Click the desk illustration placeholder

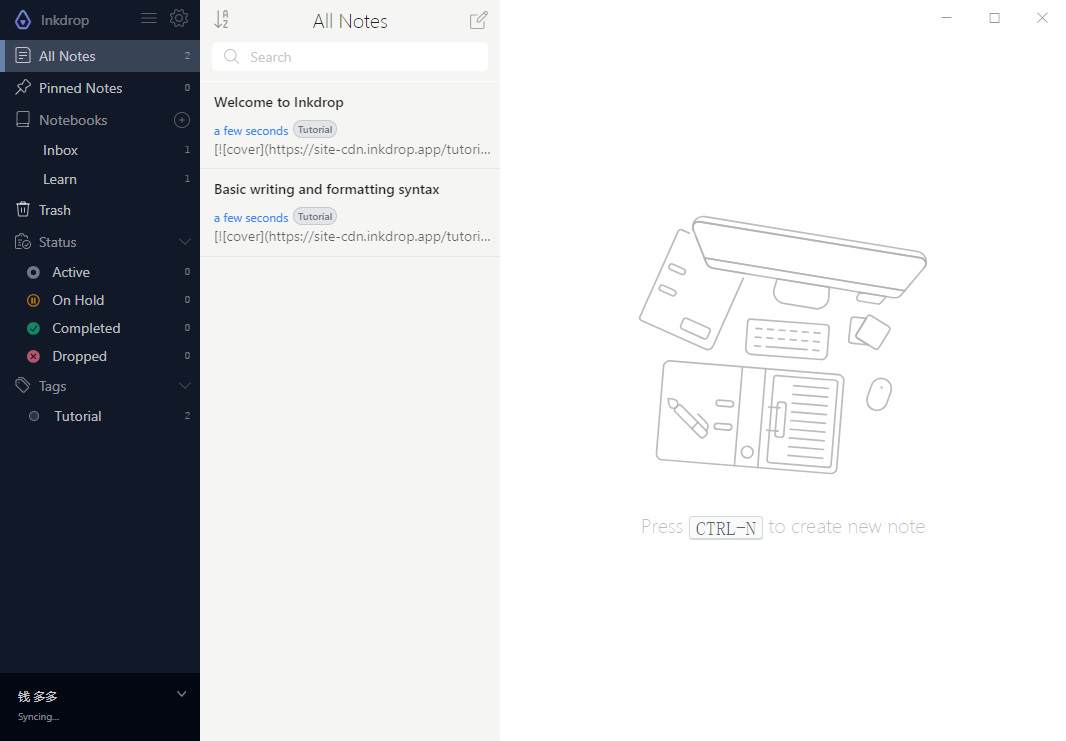pyautogui.click(x=783, y=345)
